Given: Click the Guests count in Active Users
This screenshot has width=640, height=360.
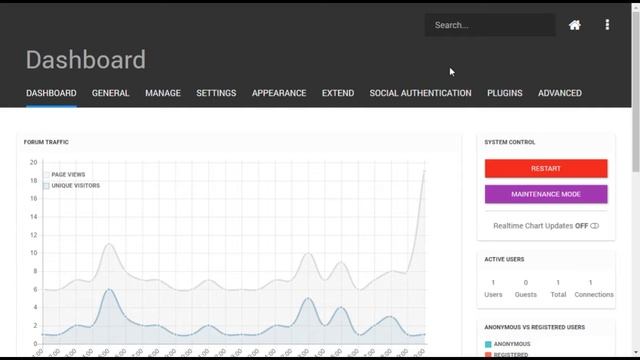Looking at the screenshot, I should (526, 282).
